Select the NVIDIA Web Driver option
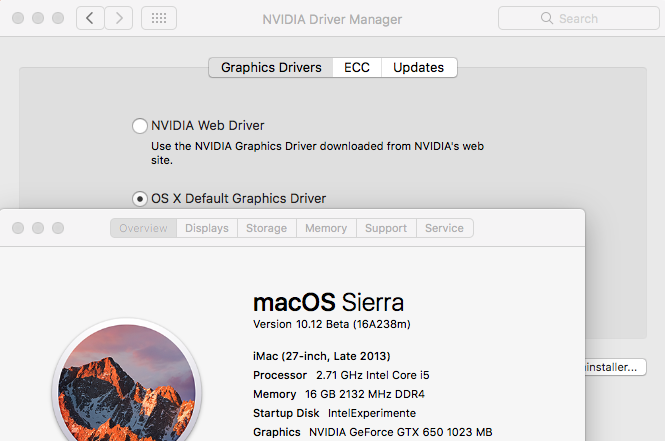665x441 pixels. point(140,126)
